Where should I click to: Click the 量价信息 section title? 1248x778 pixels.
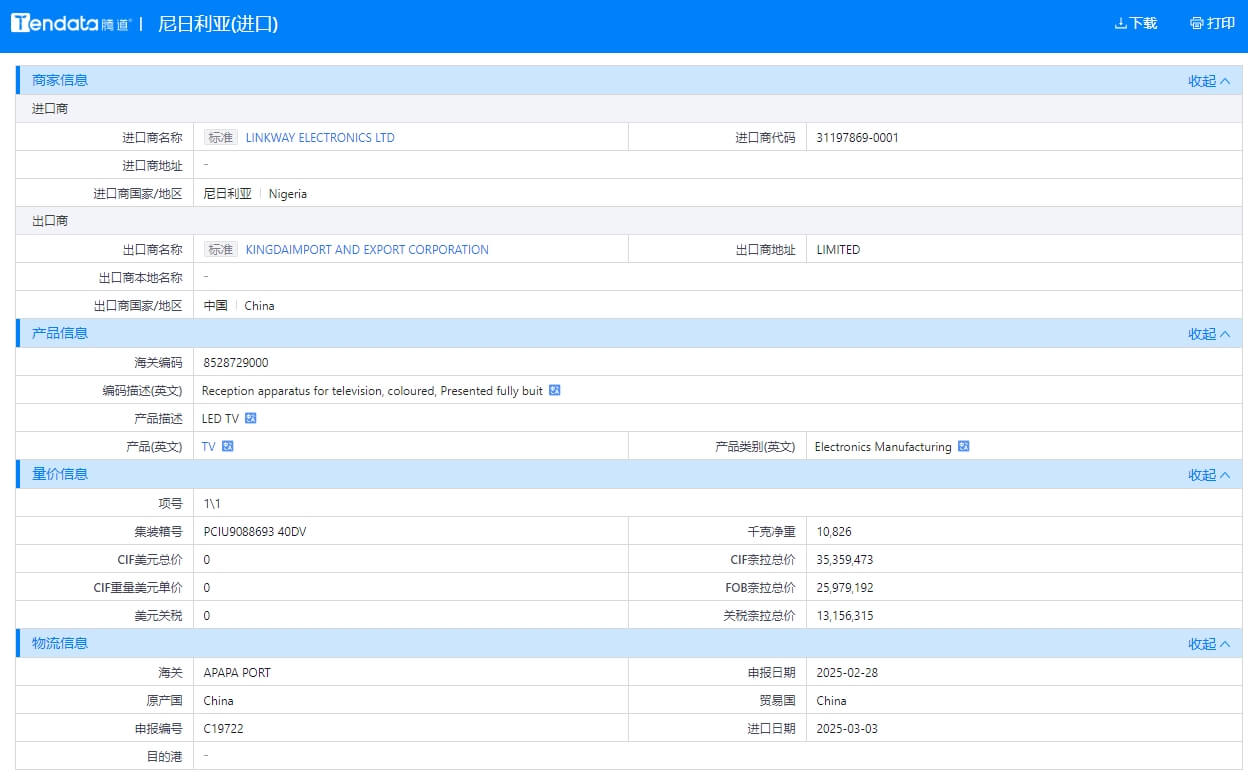(x=60, y=475)
